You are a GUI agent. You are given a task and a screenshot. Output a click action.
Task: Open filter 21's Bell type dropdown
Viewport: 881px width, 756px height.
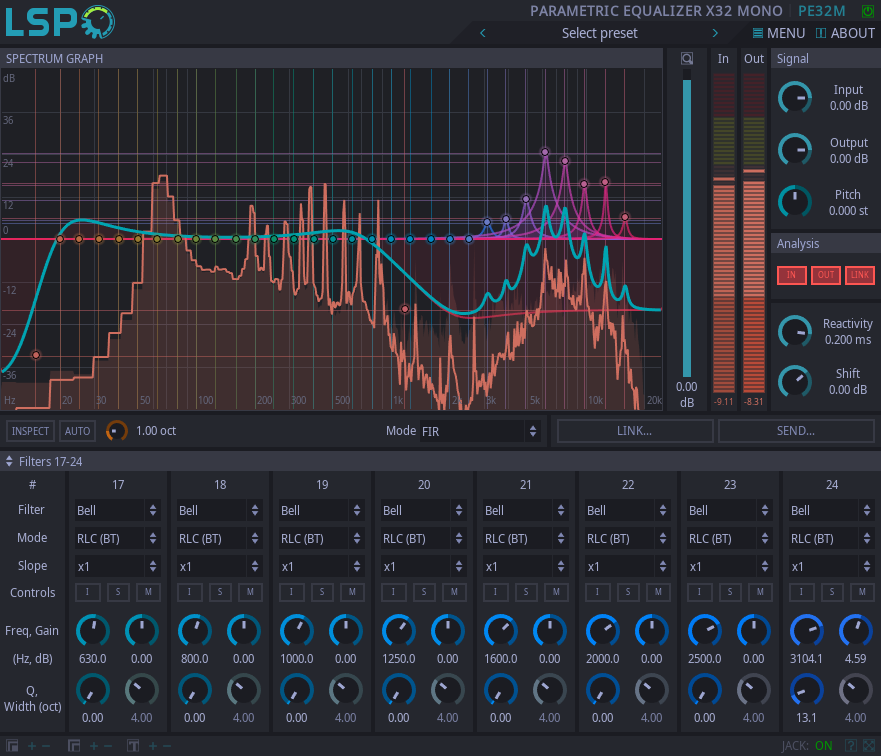tap(526, 510)
